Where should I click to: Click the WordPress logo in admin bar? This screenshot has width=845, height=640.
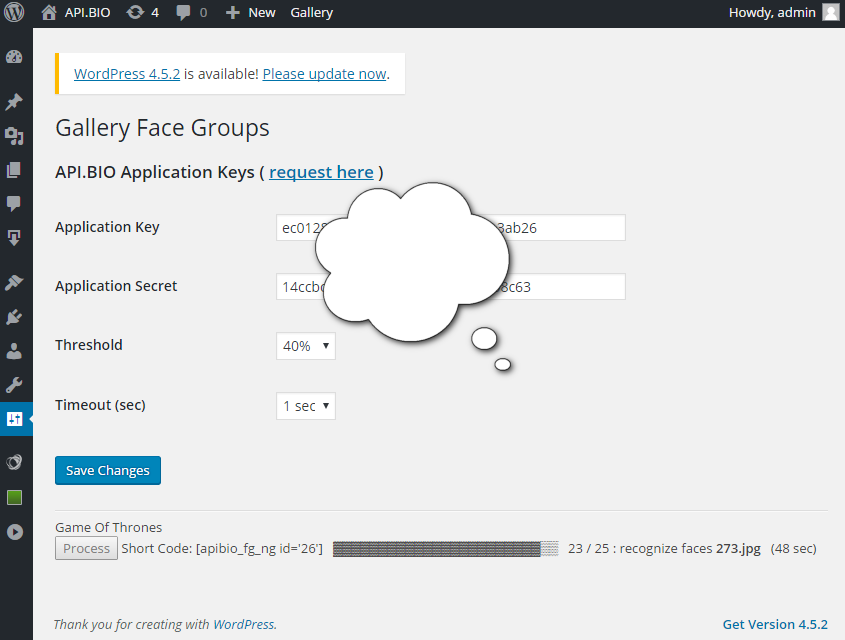(x=14, y=12)
